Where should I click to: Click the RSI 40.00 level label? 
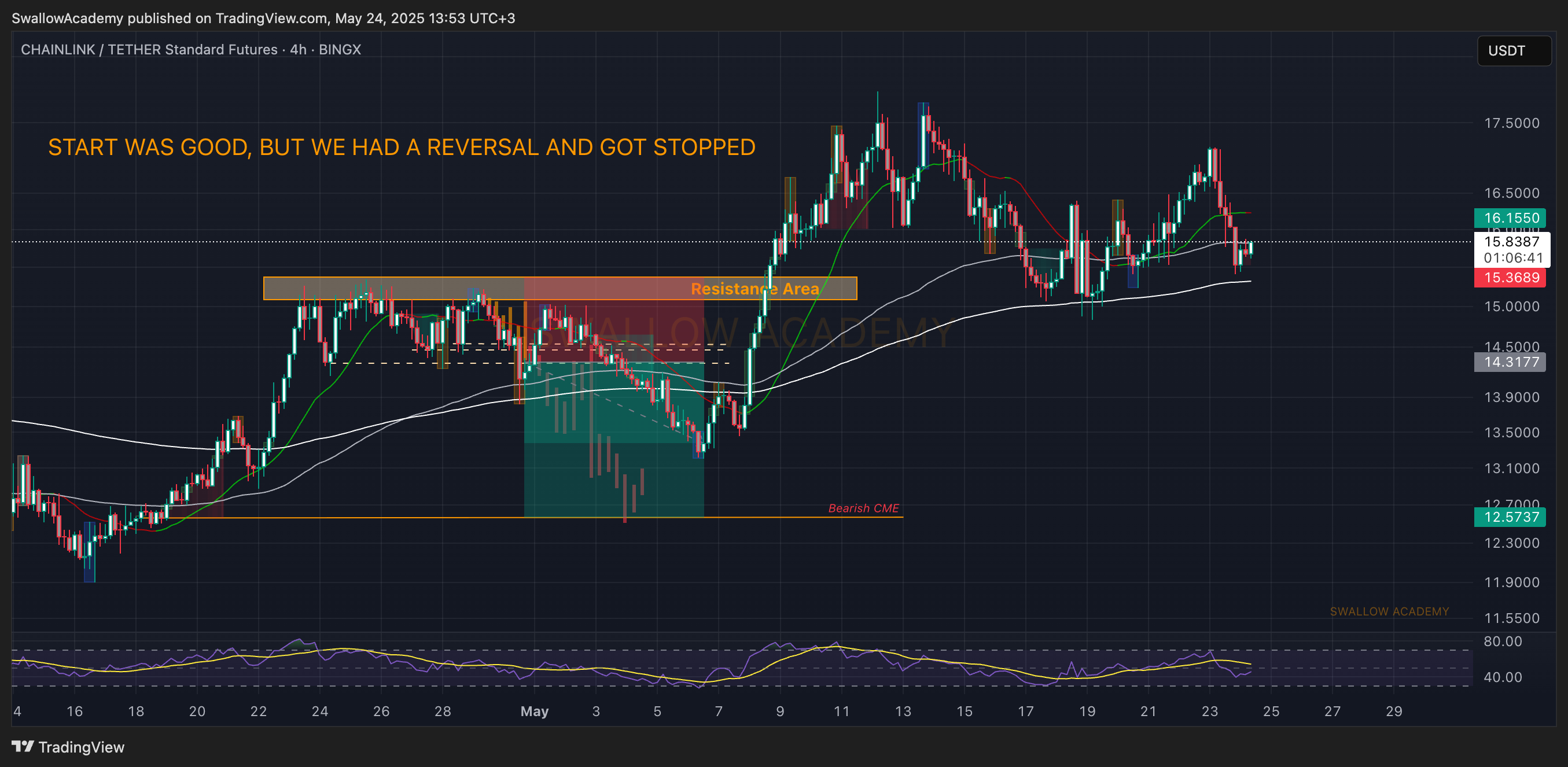tap(1502, 677)
